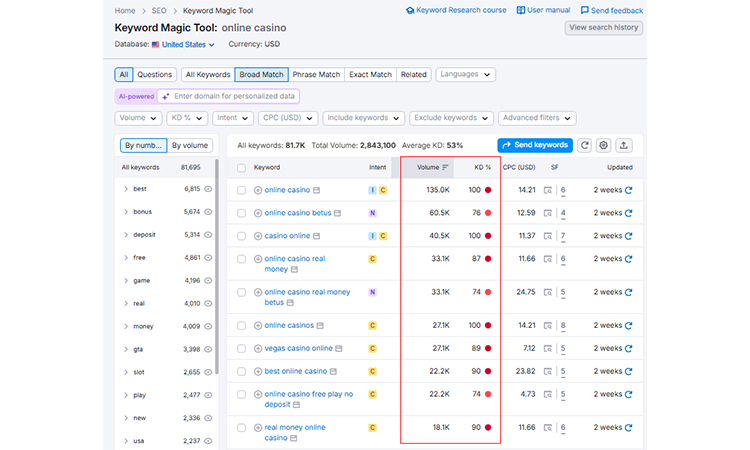This screenshot has height=450, width=750.
Task: Open the Keyword Research course link
Action: coord(456,10)
